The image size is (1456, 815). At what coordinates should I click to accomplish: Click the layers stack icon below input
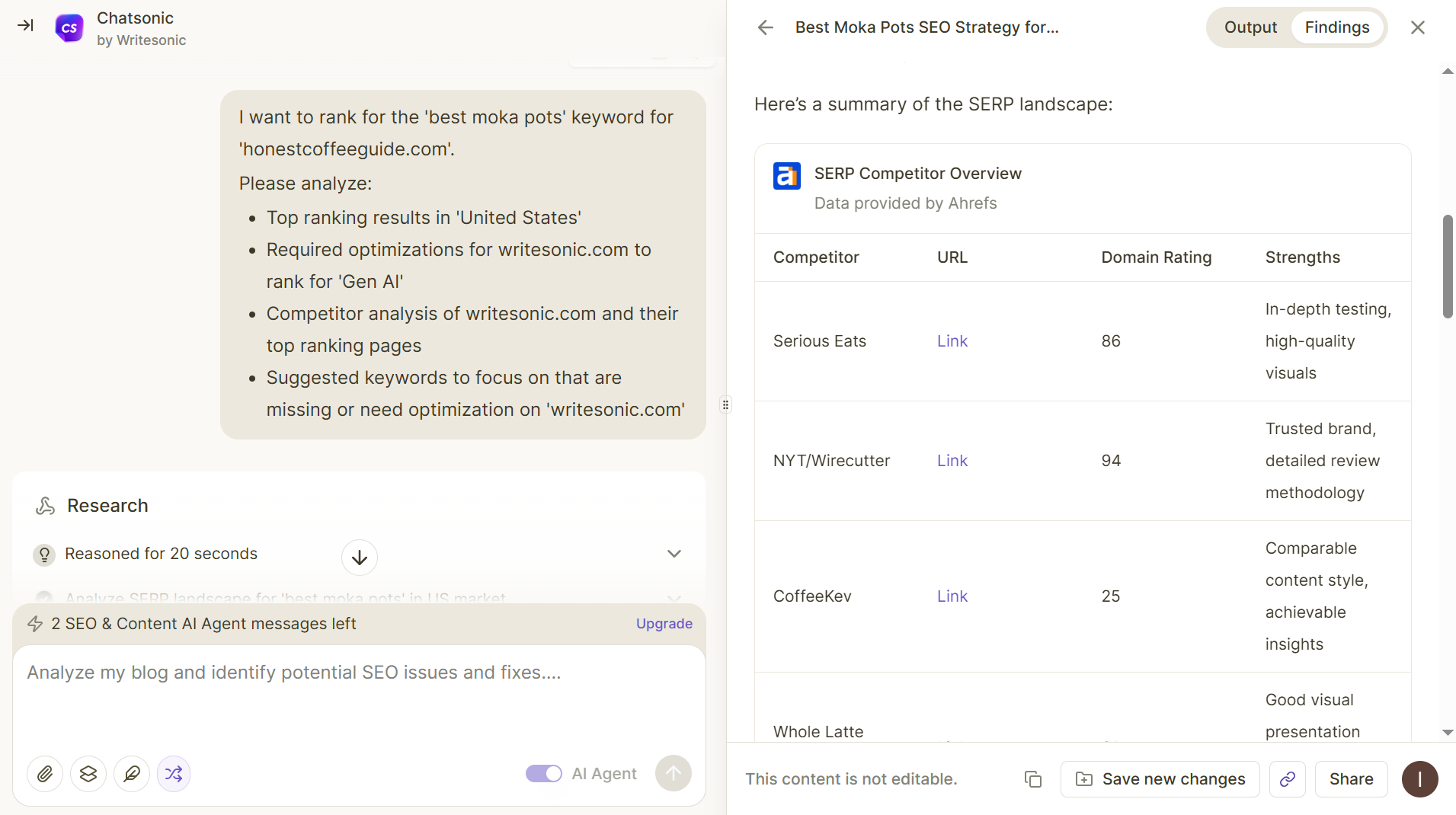click(88, 774)
